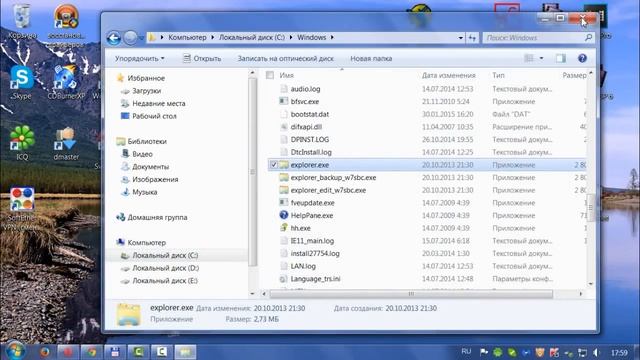Click the forward navigation arrow in Explorer
Image resolution: width=640 pixels, height=360 pixels.
pos(130,38)
